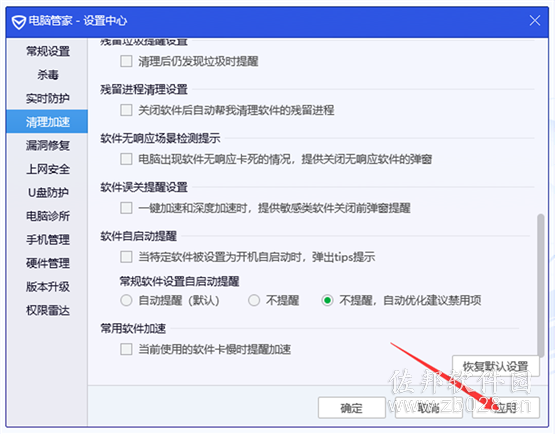The height and width of the screenshot is (434, 555).
Task: Open the 常规设置 section
Action: (47, 51)
